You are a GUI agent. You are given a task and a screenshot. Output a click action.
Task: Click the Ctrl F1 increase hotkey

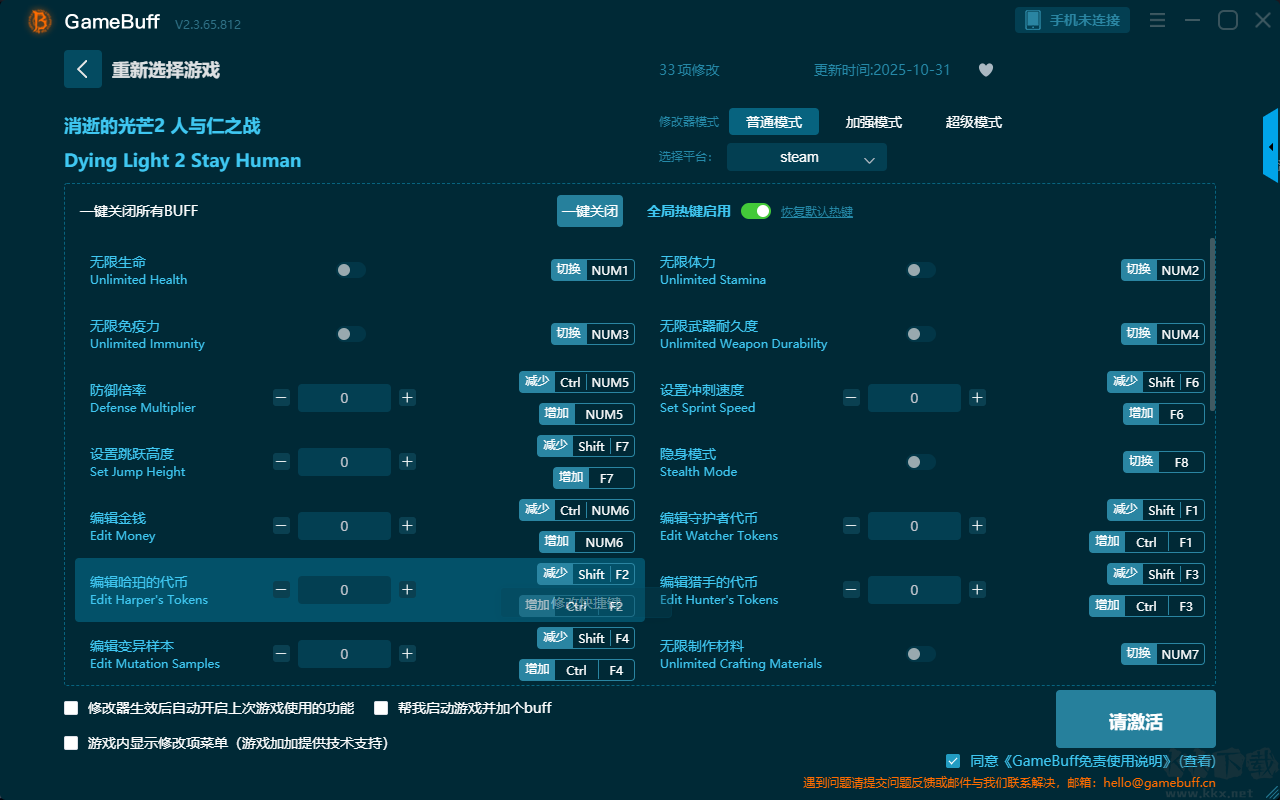[1147, 542]
